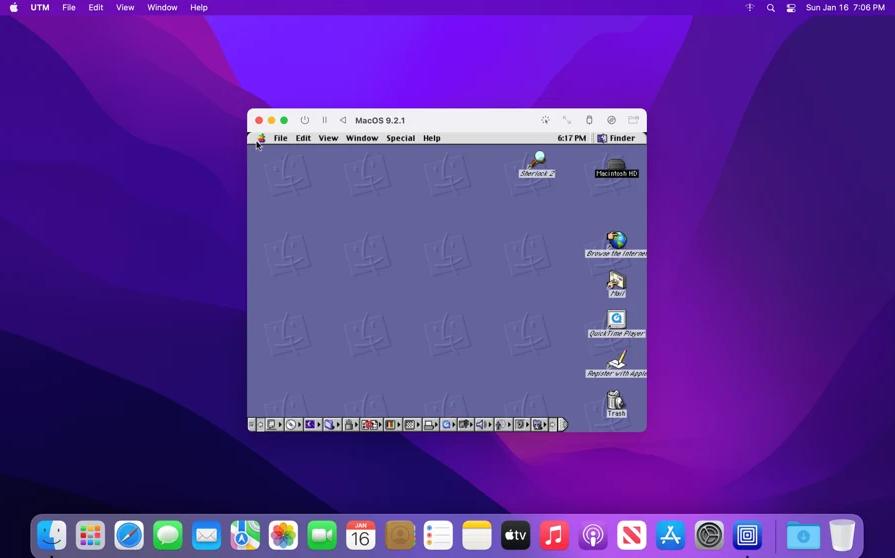Select the Trash icon on the Mac OS 9 desktop

(x=616, y=404)
